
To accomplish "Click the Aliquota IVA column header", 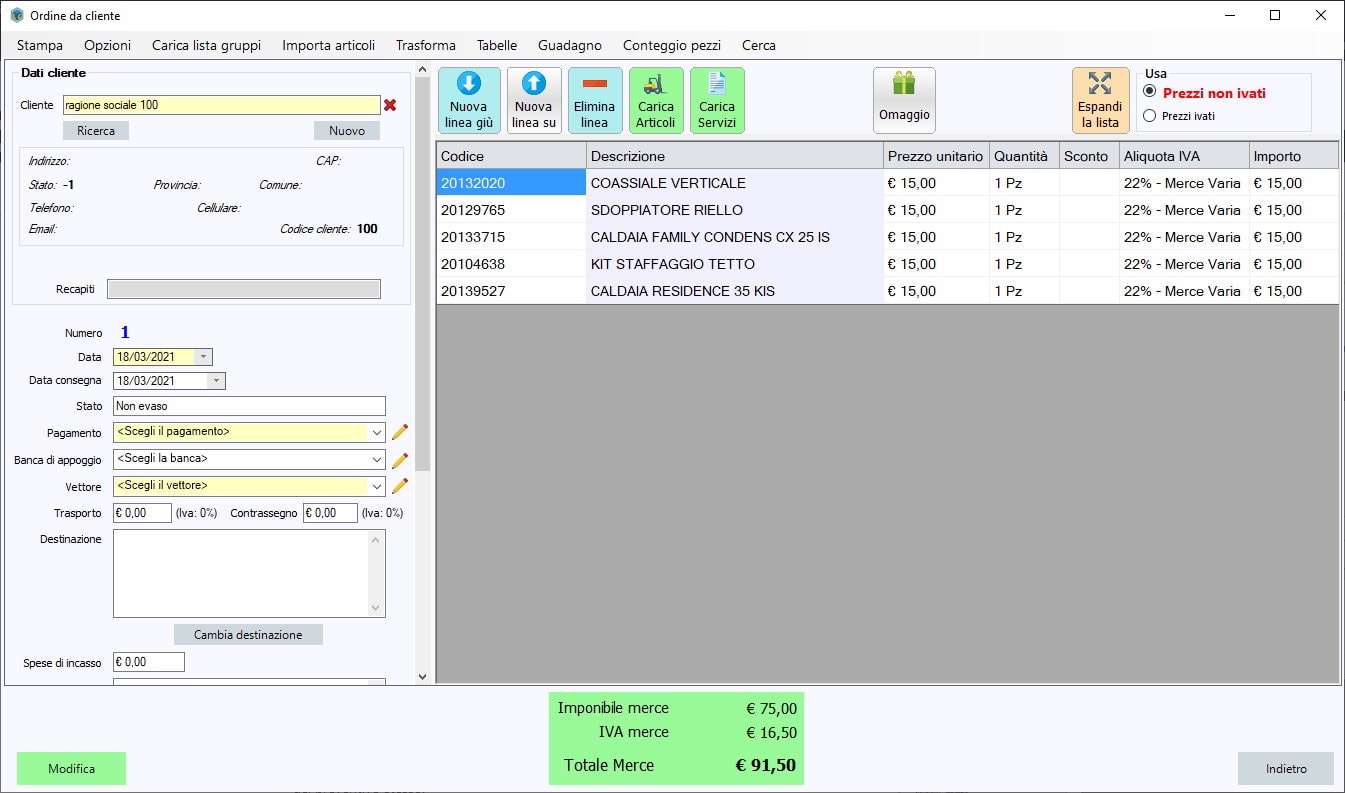I will tap(1184, 156).
